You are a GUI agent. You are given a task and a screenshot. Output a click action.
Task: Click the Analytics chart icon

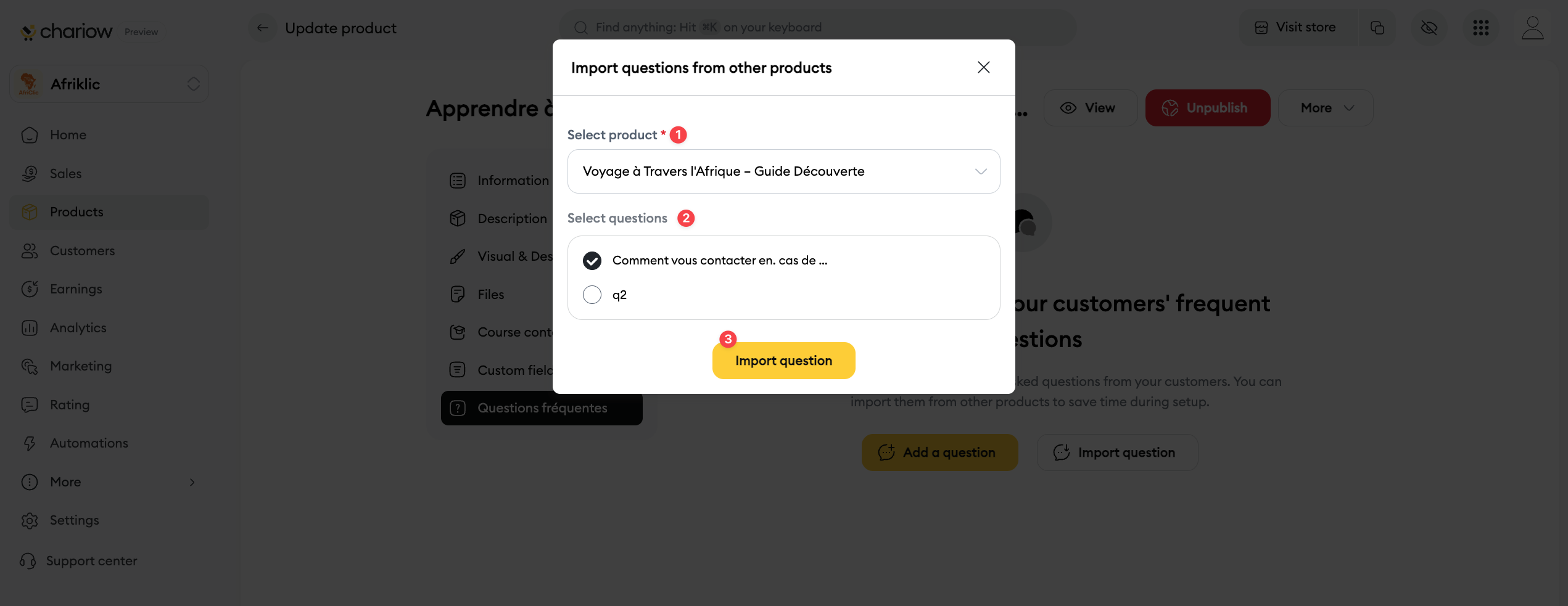point(30,328)
